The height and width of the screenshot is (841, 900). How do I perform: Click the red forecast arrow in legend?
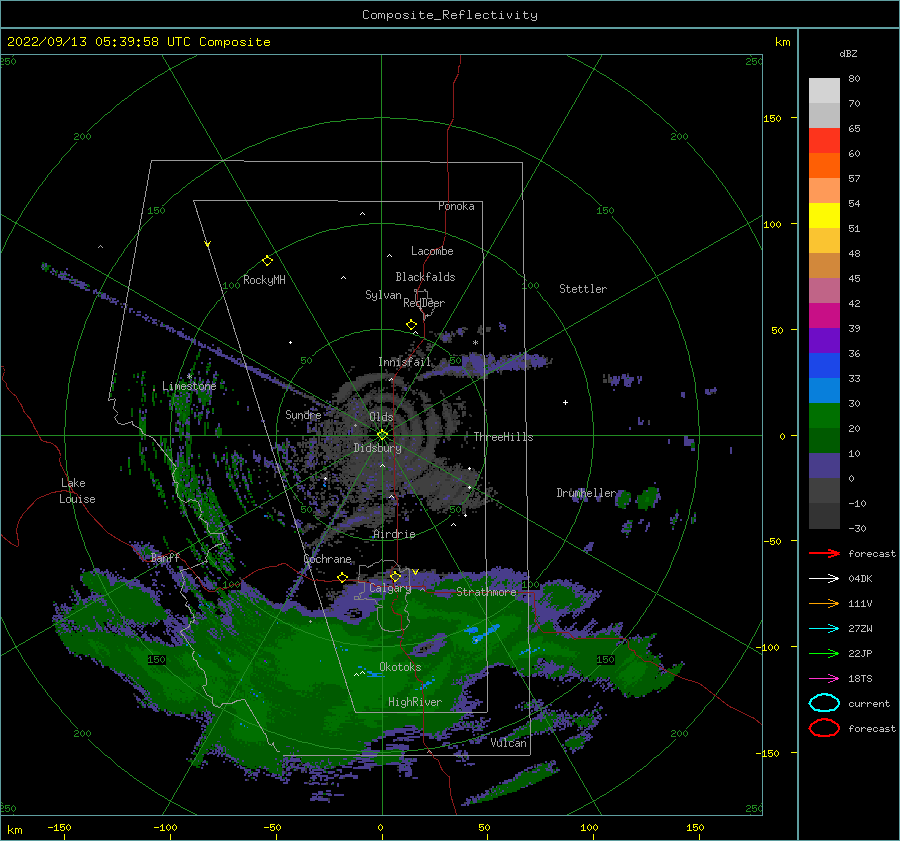[x=824, y=553]
